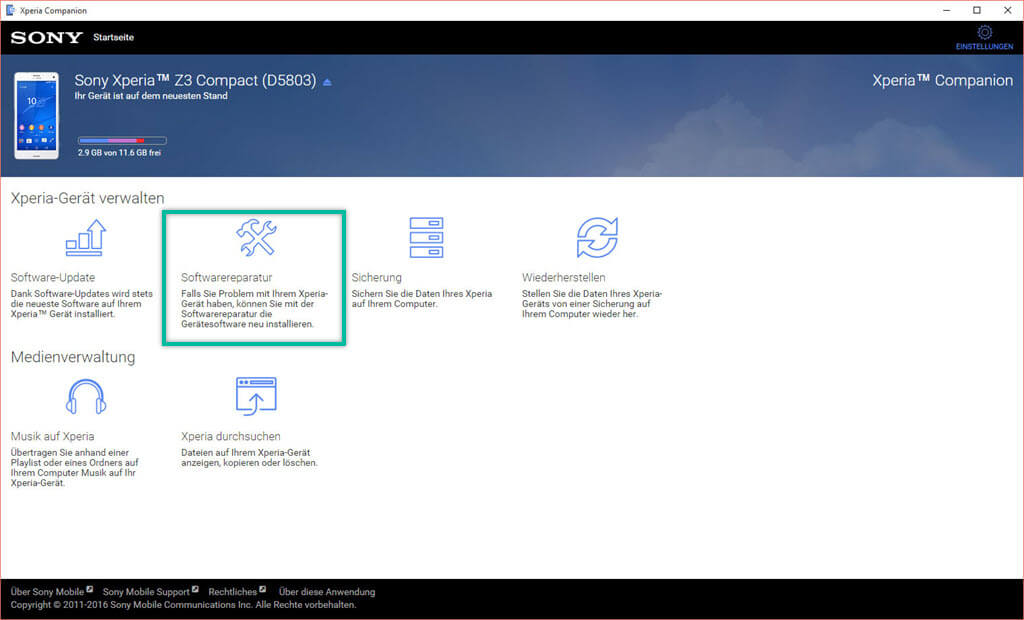The image size is (1024, 620).
Task: Click 'Ihr Gerät ist auf dem neuesten Stand' status
Action: point(151,95)
